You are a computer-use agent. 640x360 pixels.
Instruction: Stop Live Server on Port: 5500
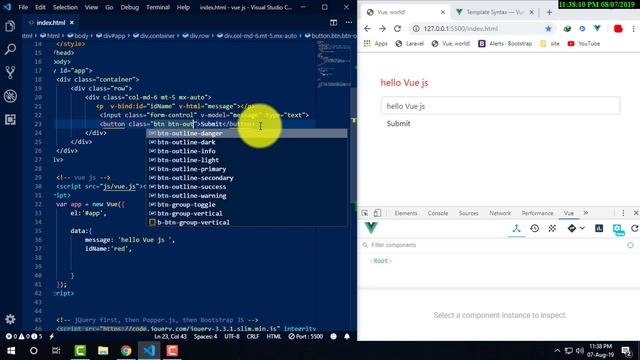305,336
